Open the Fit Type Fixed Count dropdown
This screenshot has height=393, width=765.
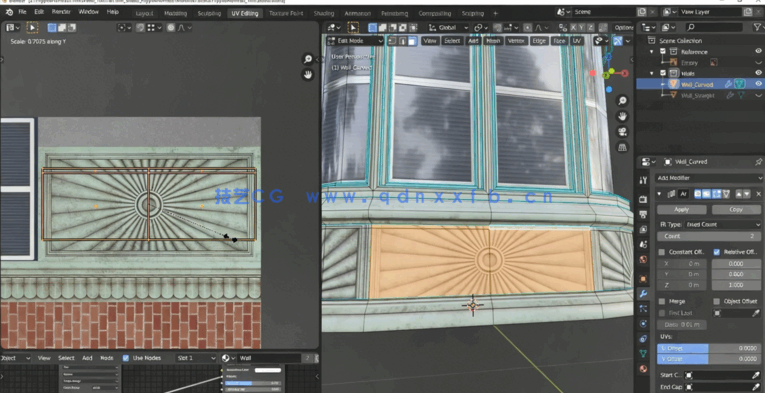722,224
